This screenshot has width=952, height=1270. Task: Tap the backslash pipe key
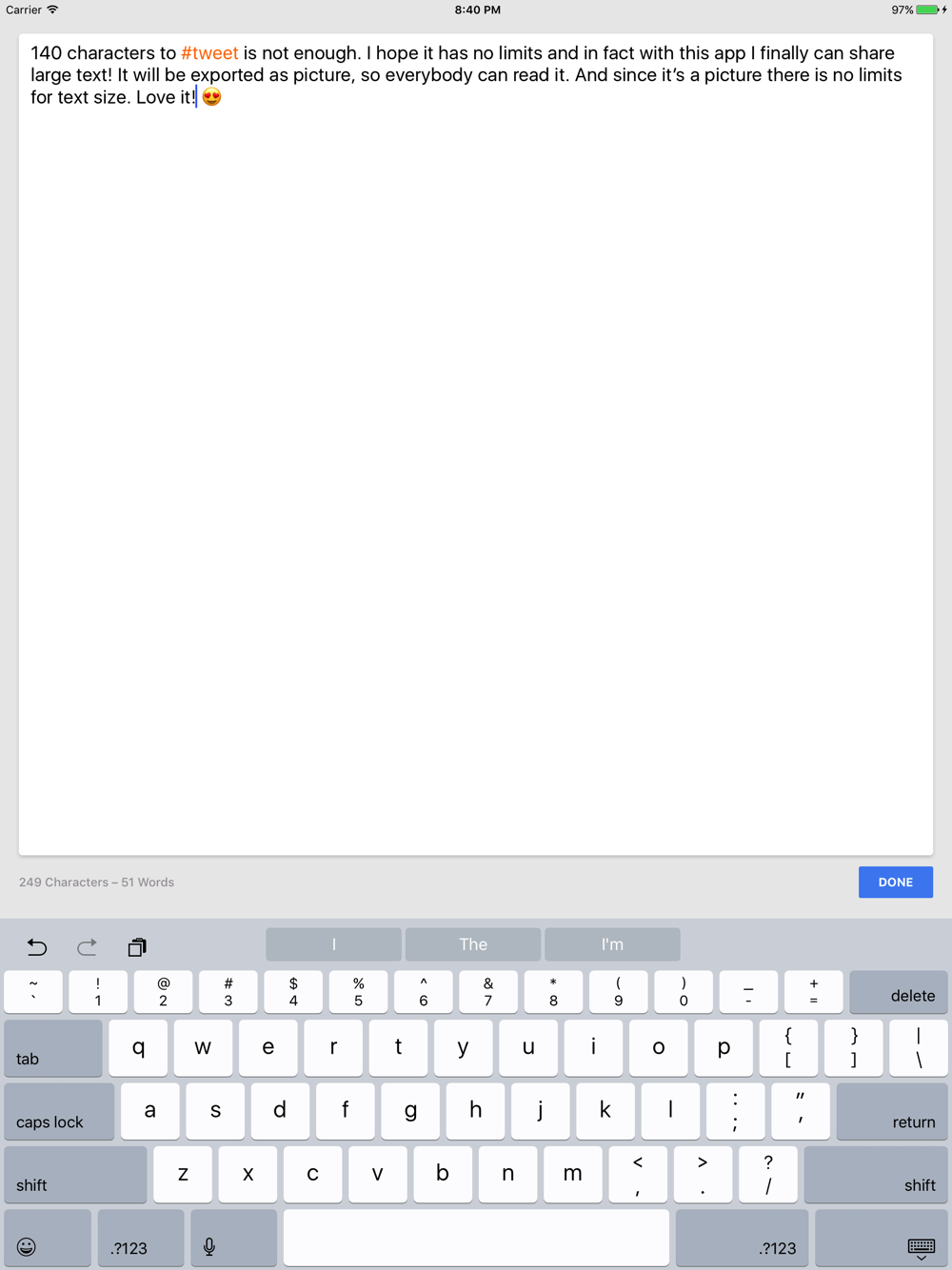[x=919, y=1048]
